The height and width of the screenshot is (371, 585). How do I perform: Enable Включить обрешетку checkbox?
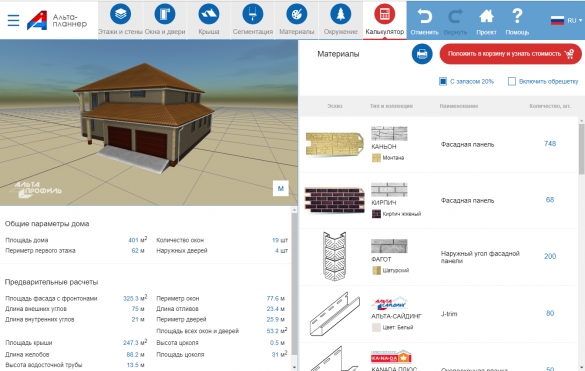point(512,81)
